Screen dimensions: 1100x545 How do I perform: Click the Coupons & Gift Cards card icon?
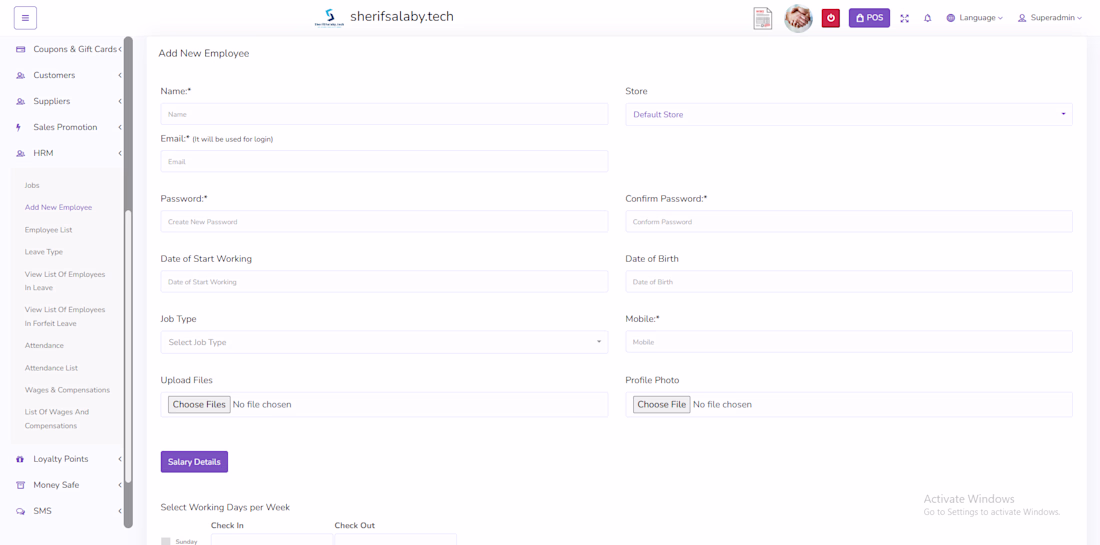[x=20, y=49]
